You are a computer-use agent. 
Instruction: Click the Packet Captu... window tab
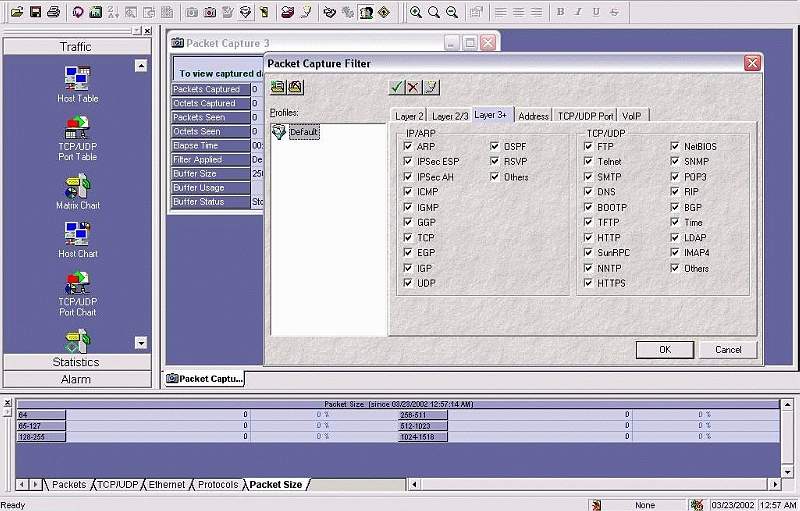(x=205, y=379)
